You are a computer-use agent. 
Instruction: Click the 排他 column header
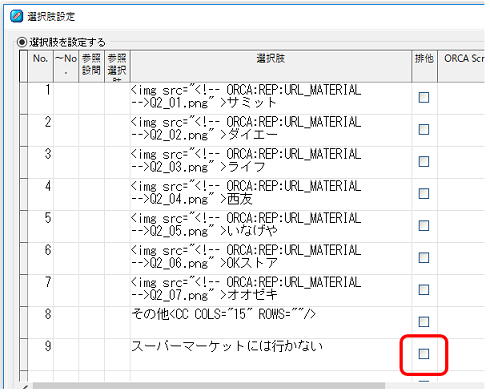coord(424,66)
